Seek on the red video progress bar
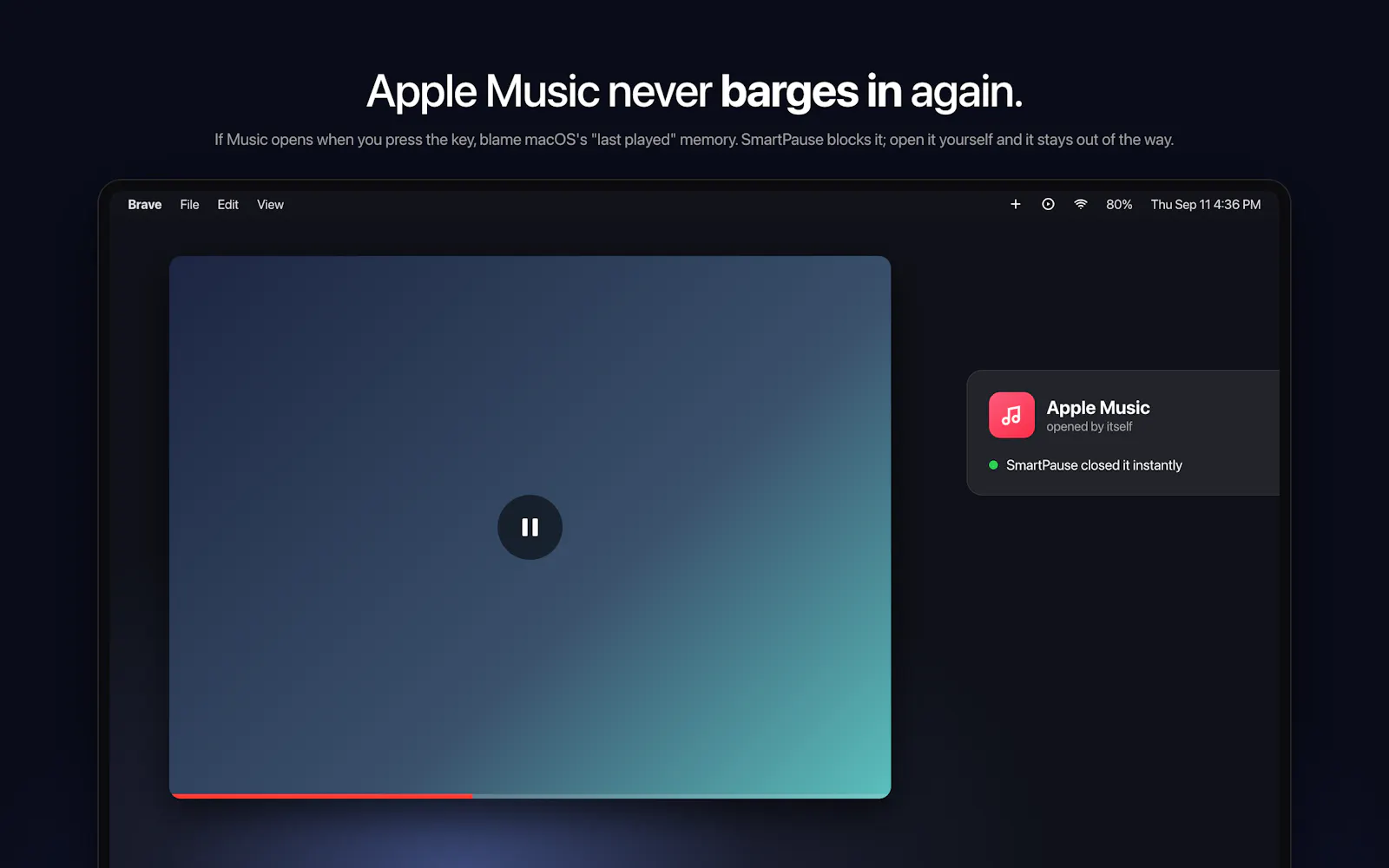The width and height of the screenshot is (1389, 868). (x=530, y=795)
